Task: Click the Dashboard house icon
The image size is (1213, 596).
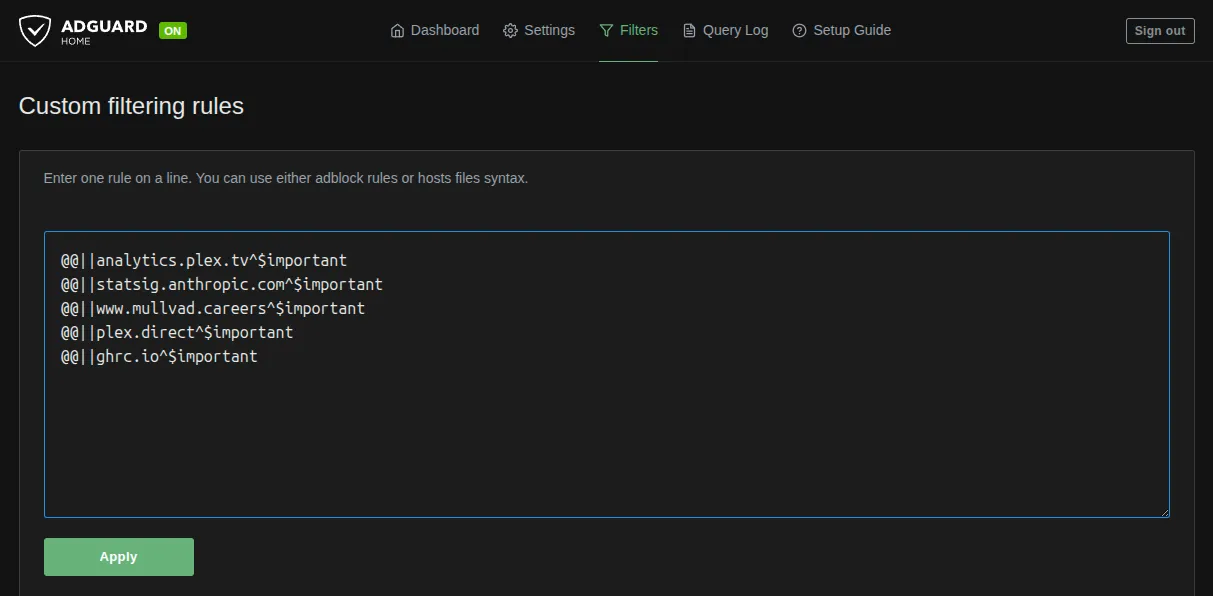Action: [x=396, y=30]
